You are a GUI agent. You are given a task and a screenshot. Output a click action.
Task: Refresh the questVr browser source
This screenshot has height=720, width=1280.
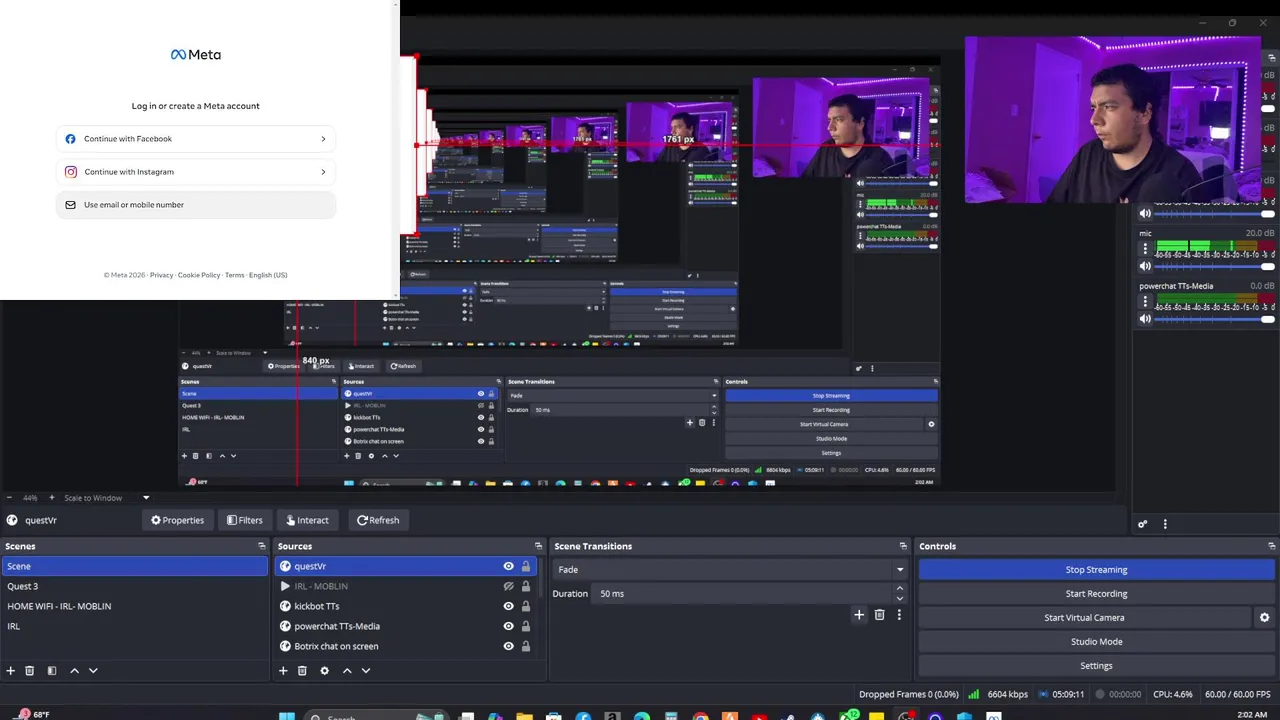(x=378, y=520)
